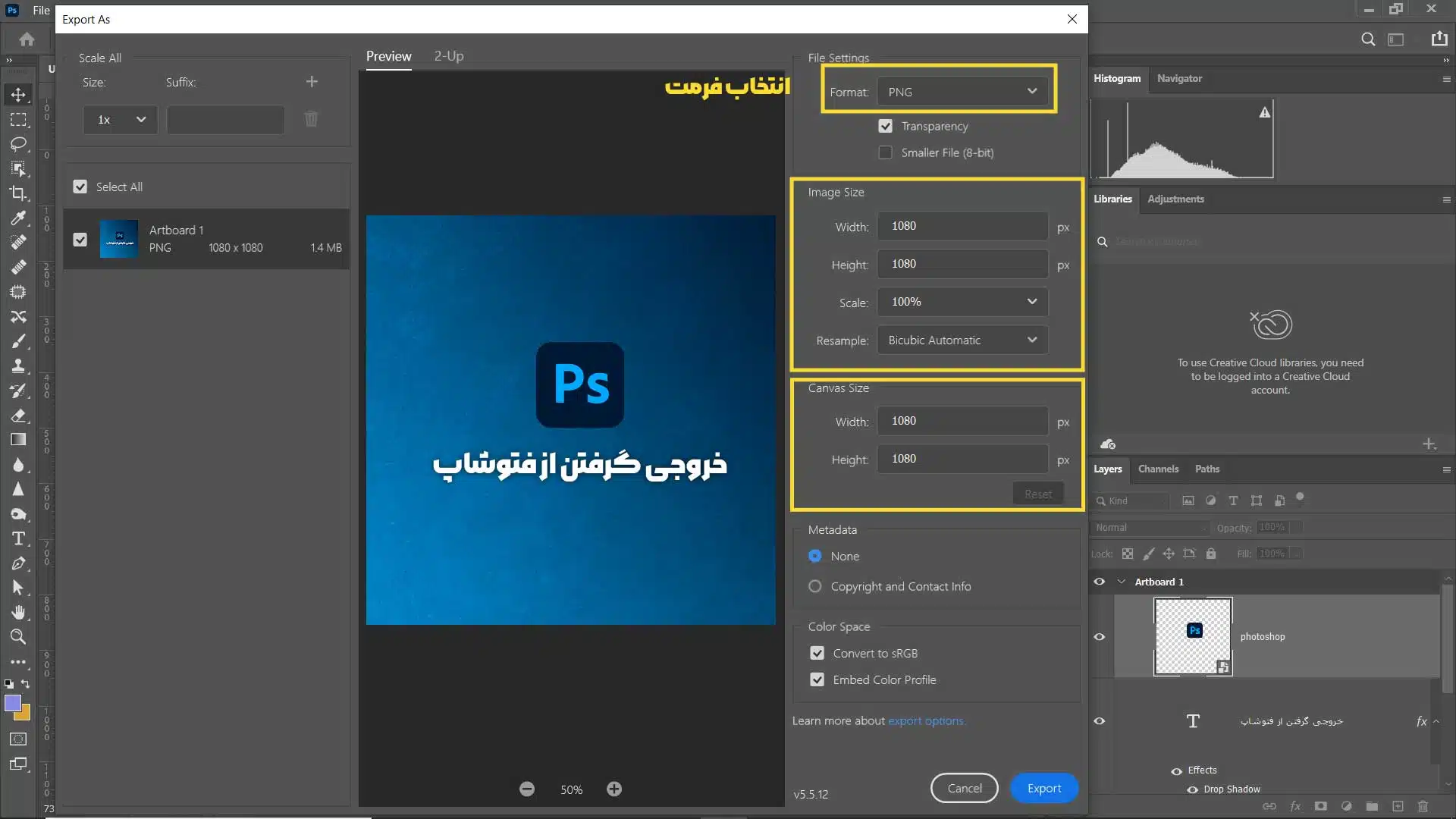Toggle visibility of Artboard 1 layer

point(1099,581)
